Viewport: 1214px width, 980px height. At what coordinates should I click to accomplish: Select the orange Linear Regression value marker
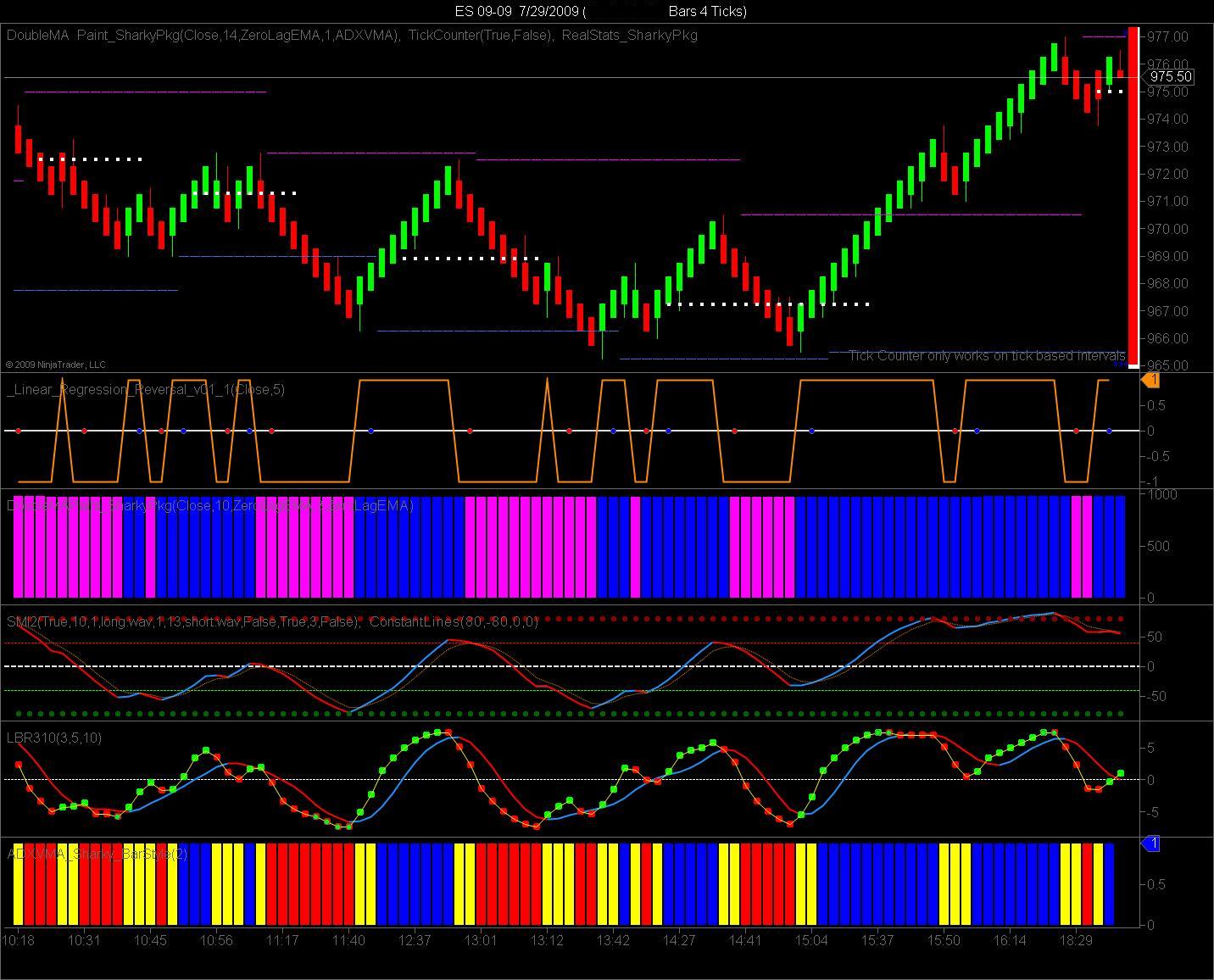coord(1150,381)
